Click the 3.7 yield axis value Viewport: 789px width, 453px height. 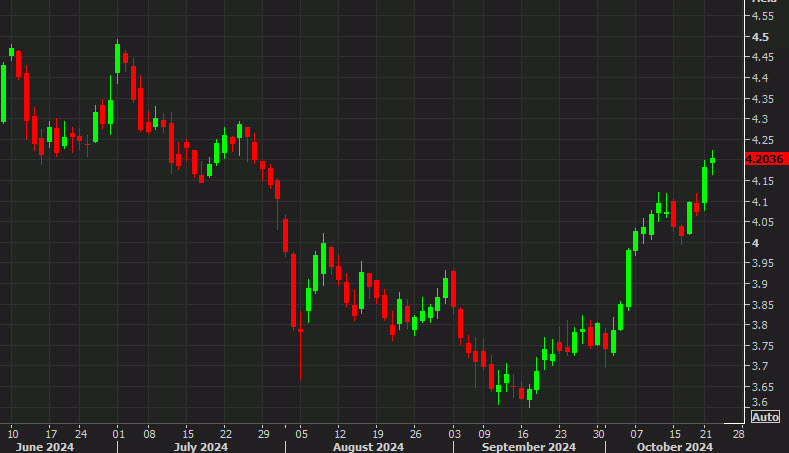760,366
